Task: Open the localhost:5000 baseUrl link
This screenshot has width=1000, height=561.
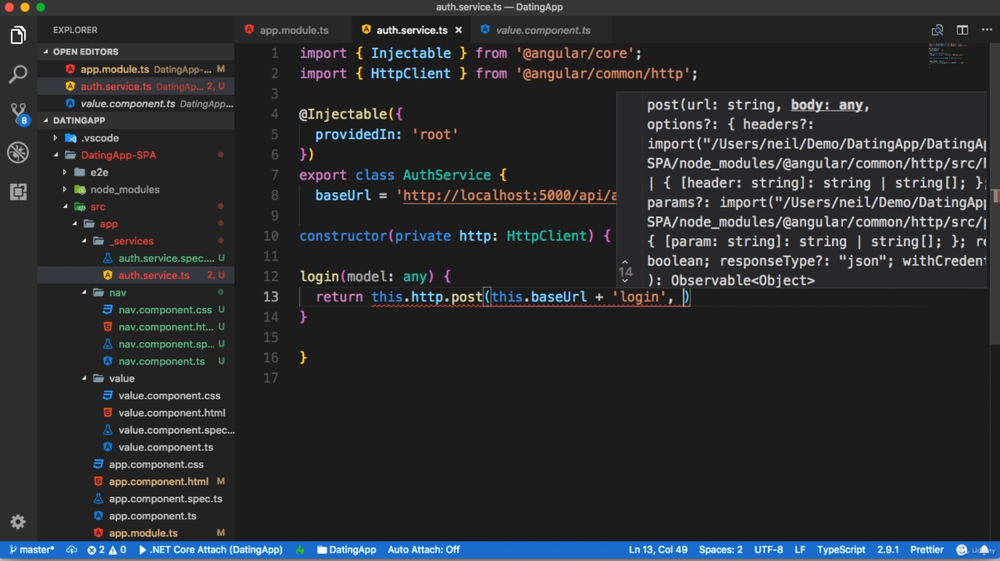Action: coord(510,195)
